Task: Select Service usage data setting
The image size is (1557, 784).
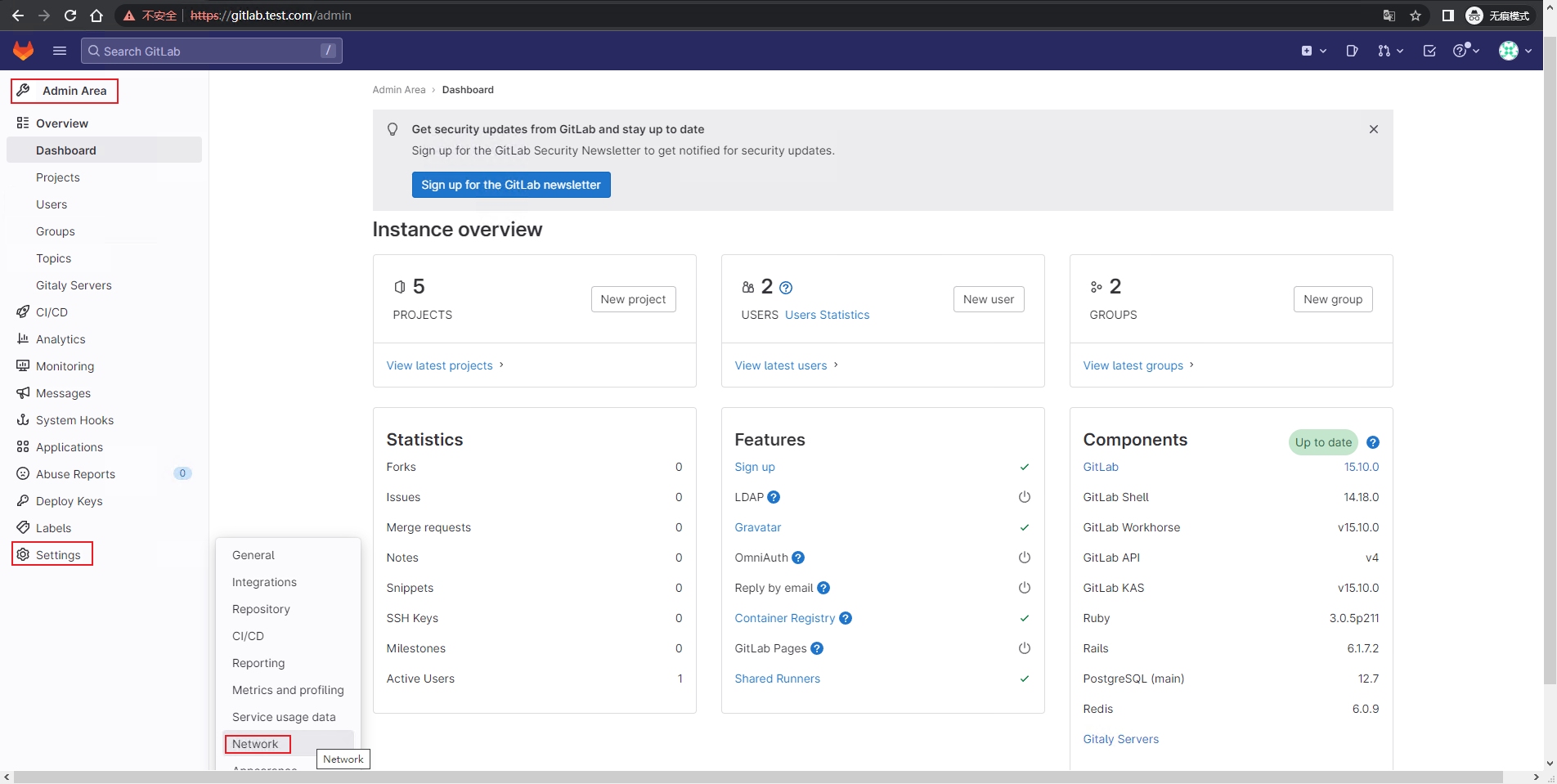Action: 284,717
